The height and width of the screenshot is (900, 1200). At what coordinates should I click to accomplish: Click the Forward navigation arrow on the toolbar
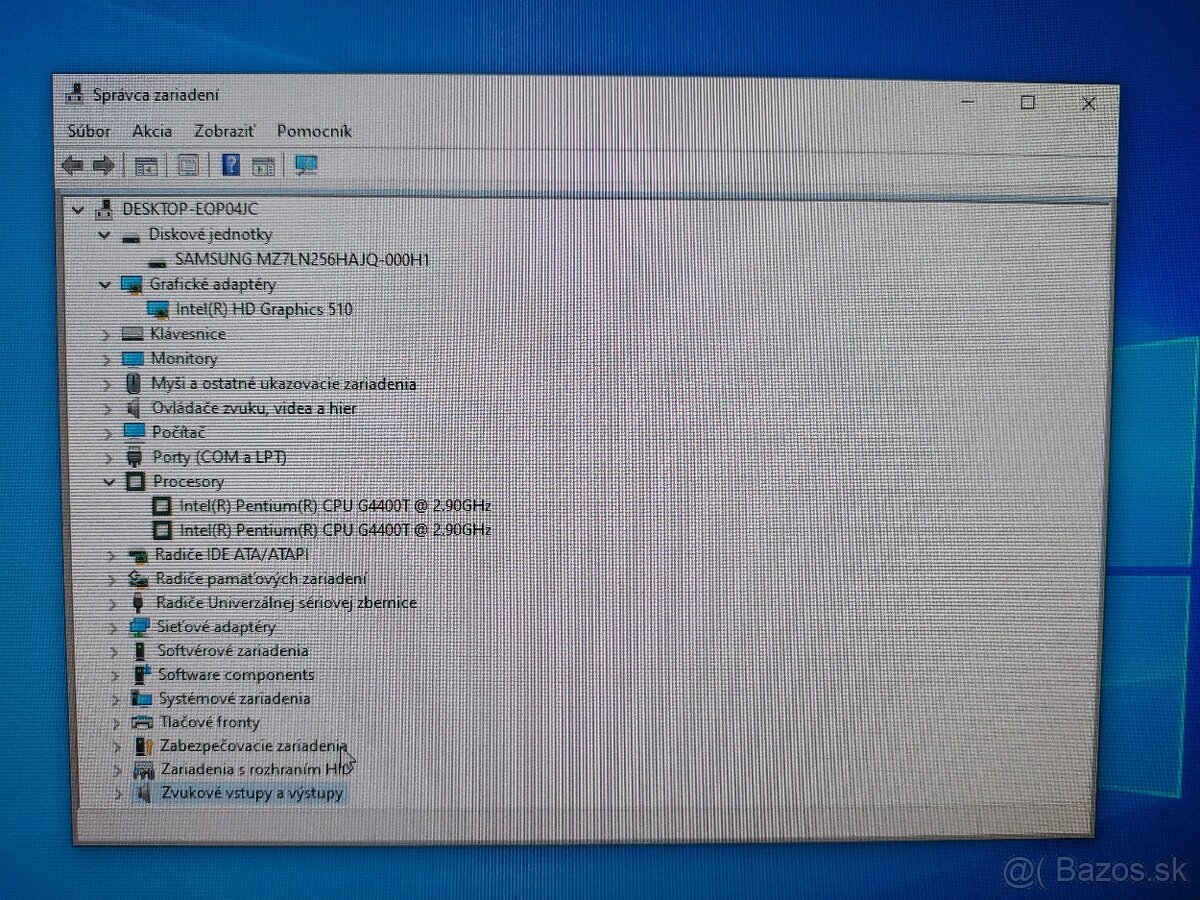[x=103, y=165]
